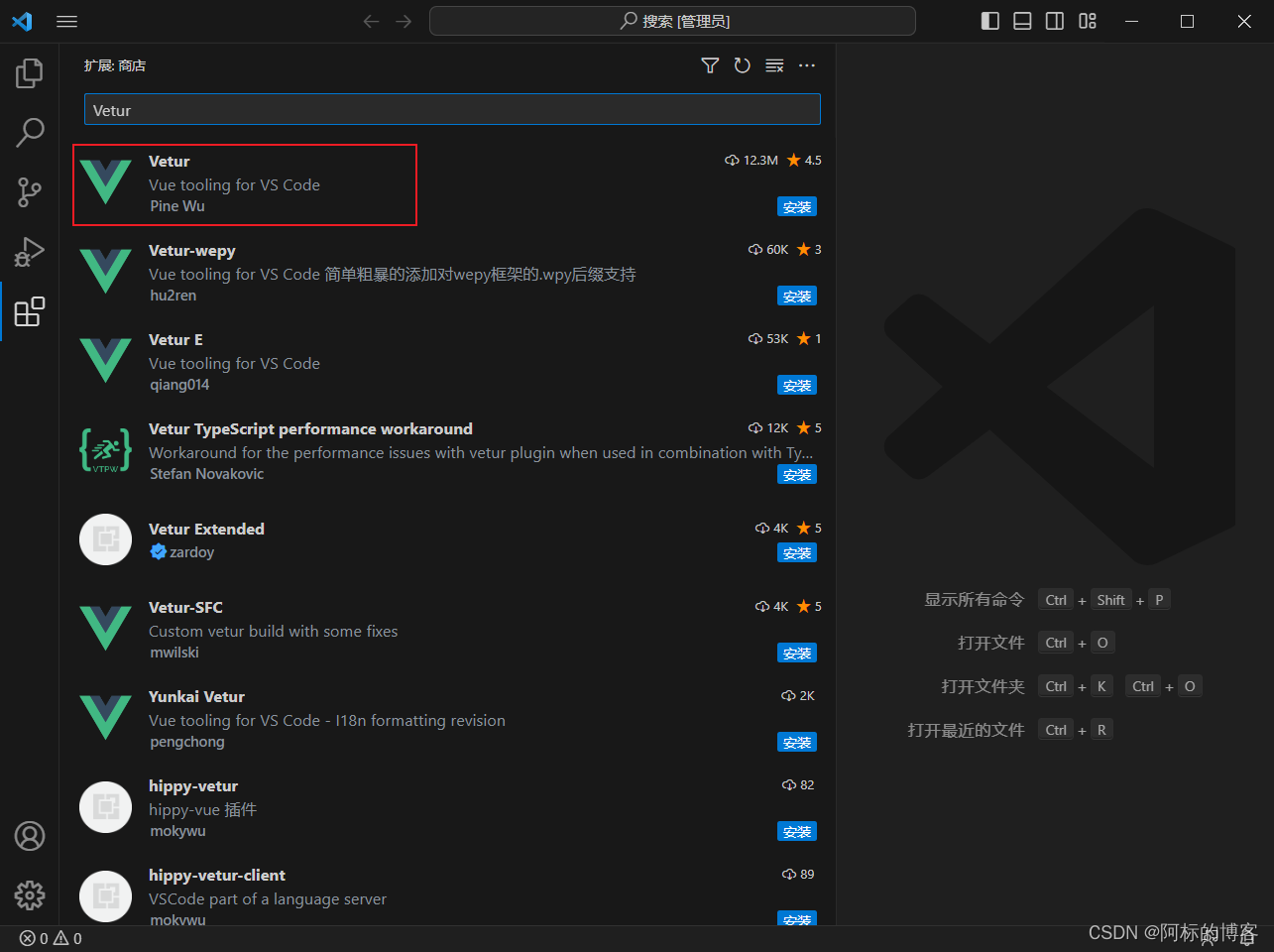1274x952 pixels.
Task: Select the Search icon in the activity bar
Action: 29,132
